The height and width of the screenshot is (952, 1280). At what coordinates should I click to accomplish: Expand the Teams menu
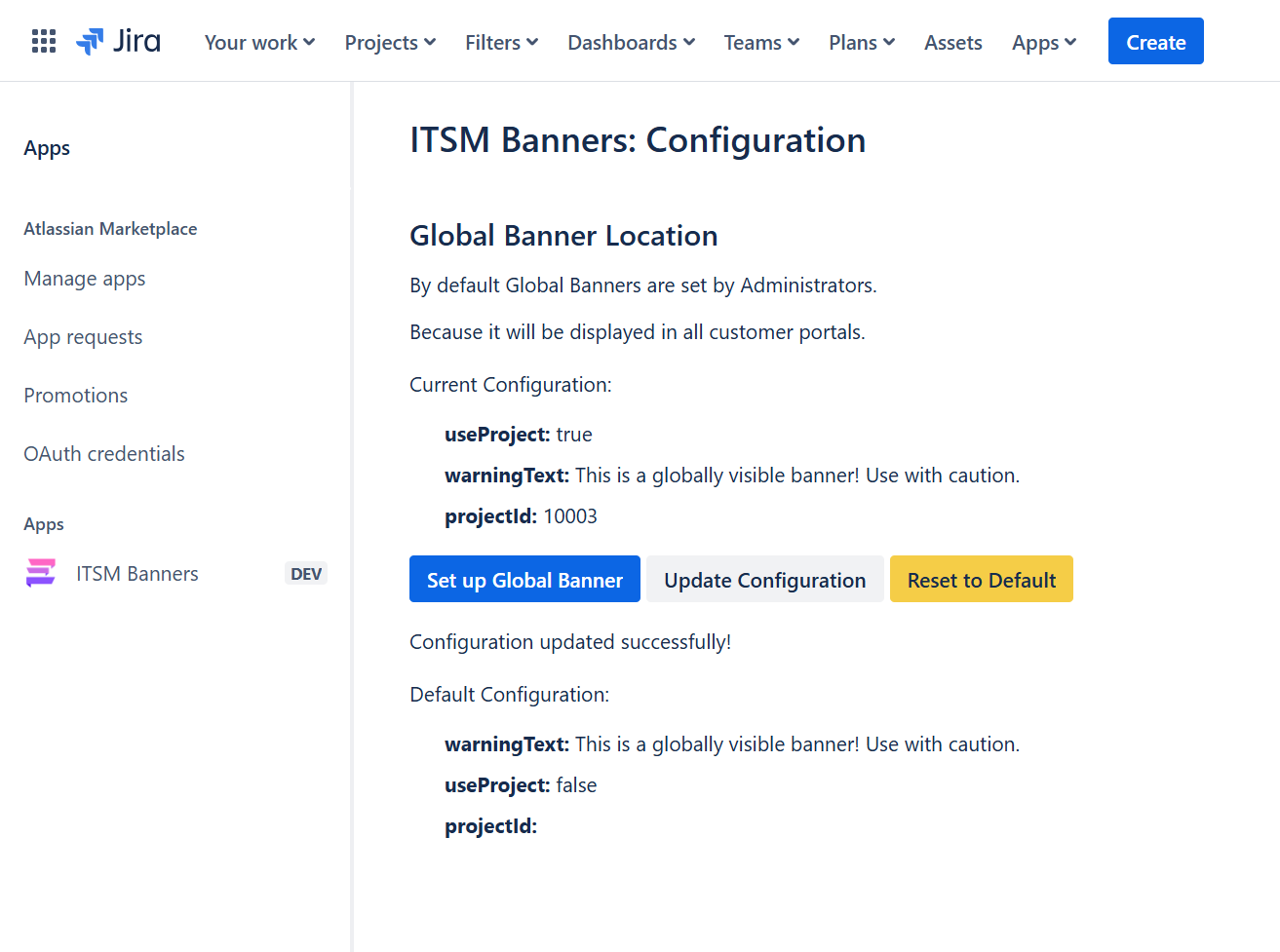761,42
